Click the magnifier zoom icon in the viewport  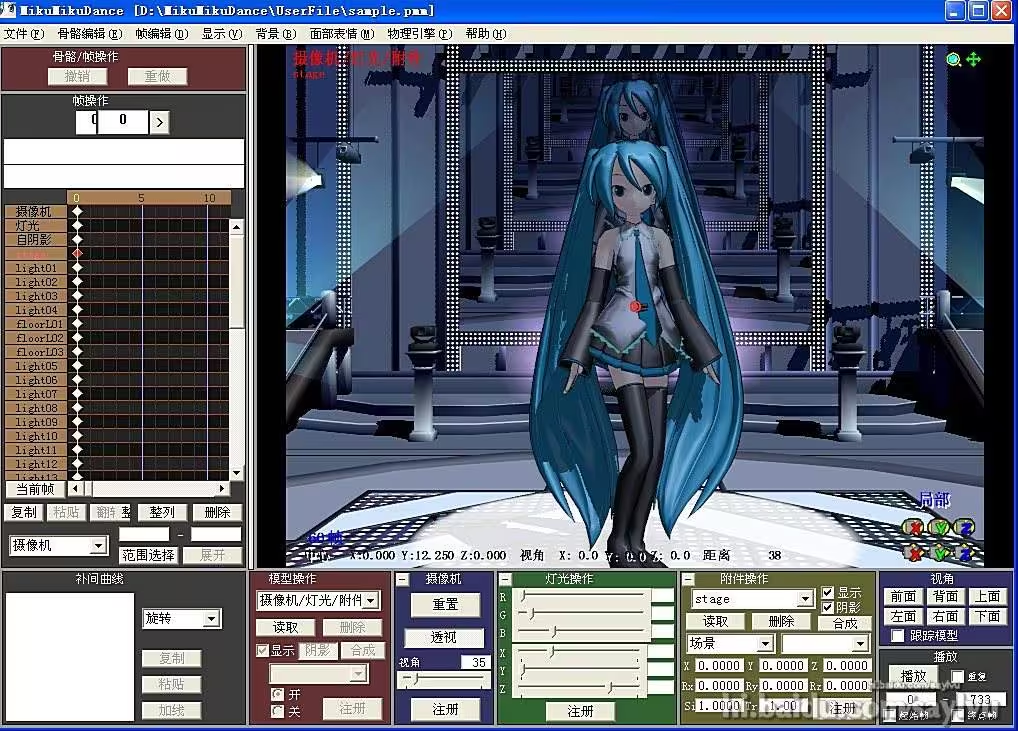click(x=954, y=60)
